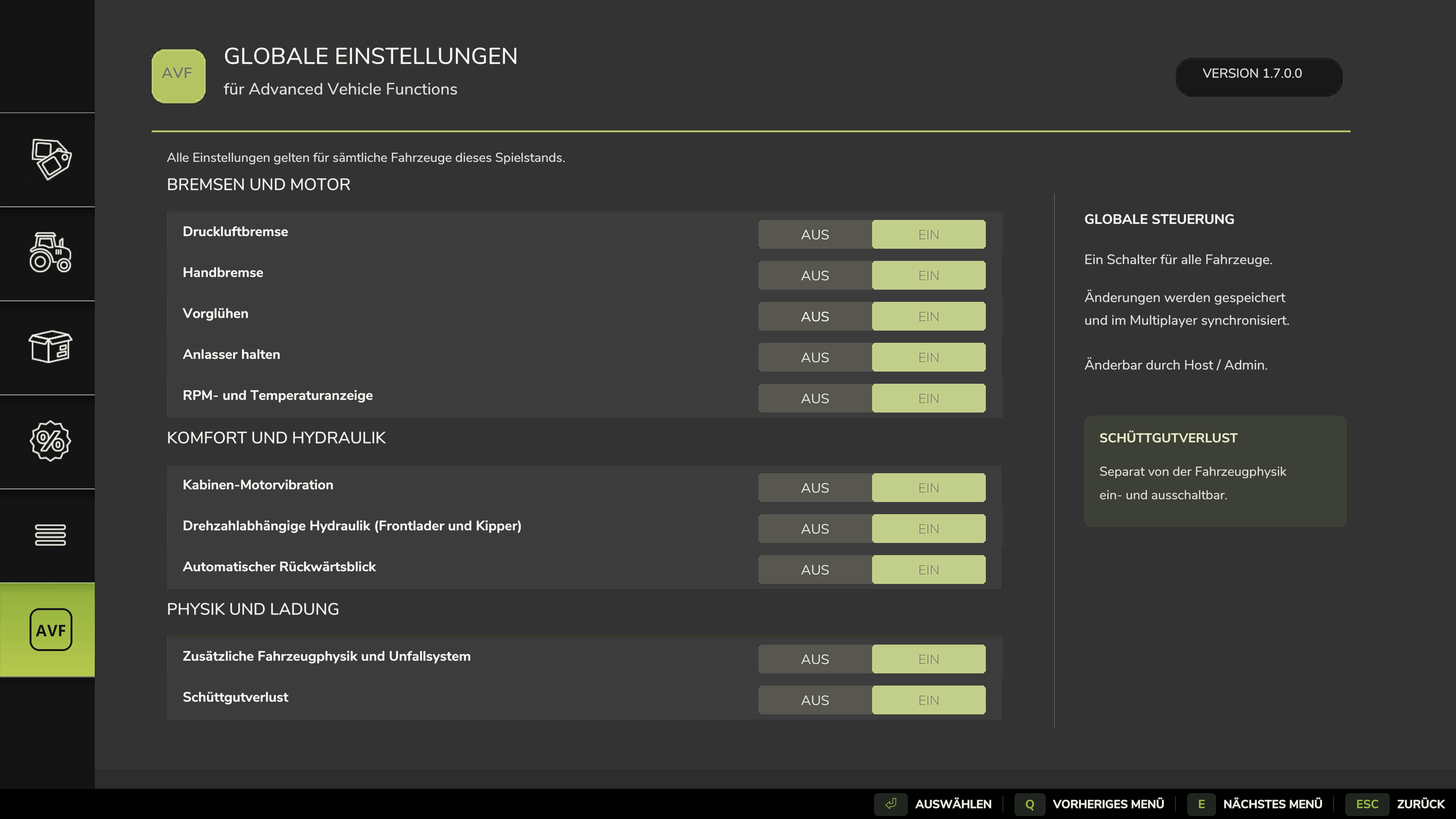Switch Automatischer Rückwärtsblick to EIN
Screen dimensions: 1456x819
pyautogui.click(x=929, y=570)
